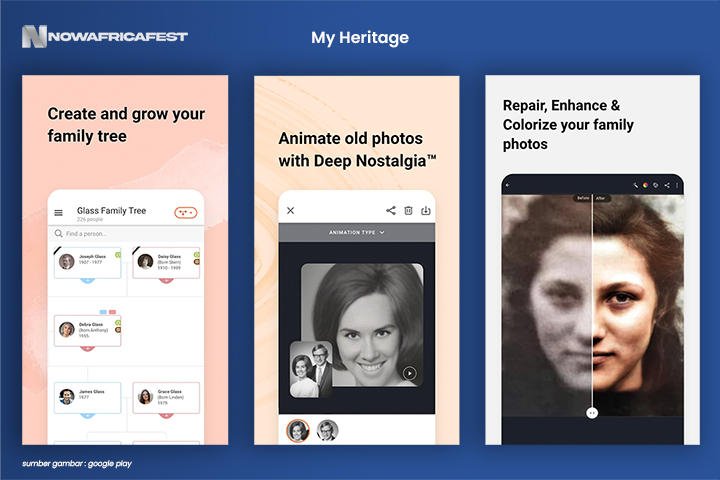Click the red gender tab above Debra Glass
The image size is (720, 480).
click(x=112, y=312)
